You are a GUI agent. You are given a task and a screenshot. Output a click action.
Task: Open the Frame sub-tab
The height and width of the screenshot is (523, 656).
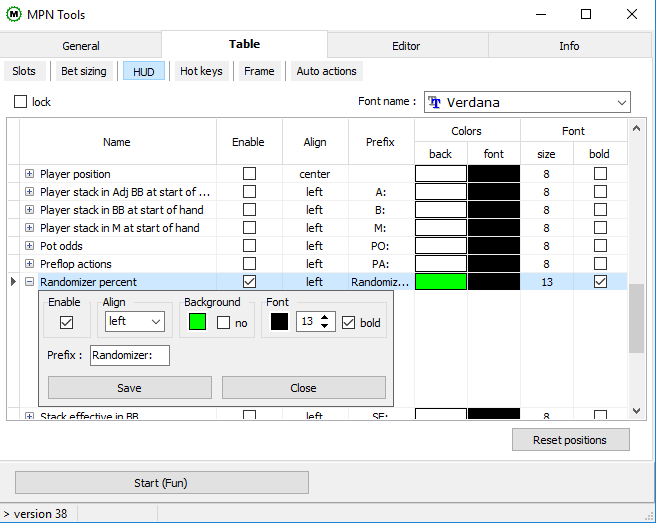pyautogui.click(x=259, y=71)
